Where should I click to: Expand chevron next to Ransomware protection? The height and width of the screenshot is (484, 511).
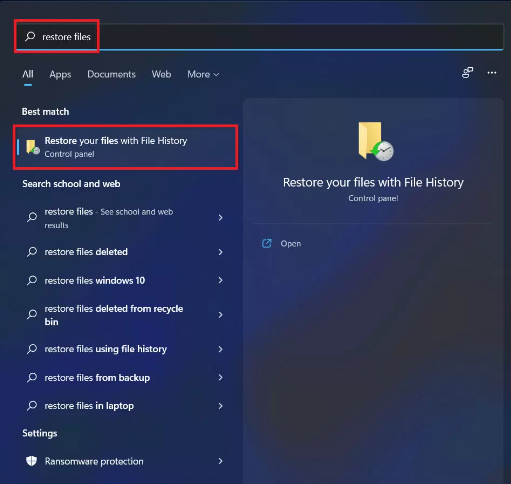220,461
